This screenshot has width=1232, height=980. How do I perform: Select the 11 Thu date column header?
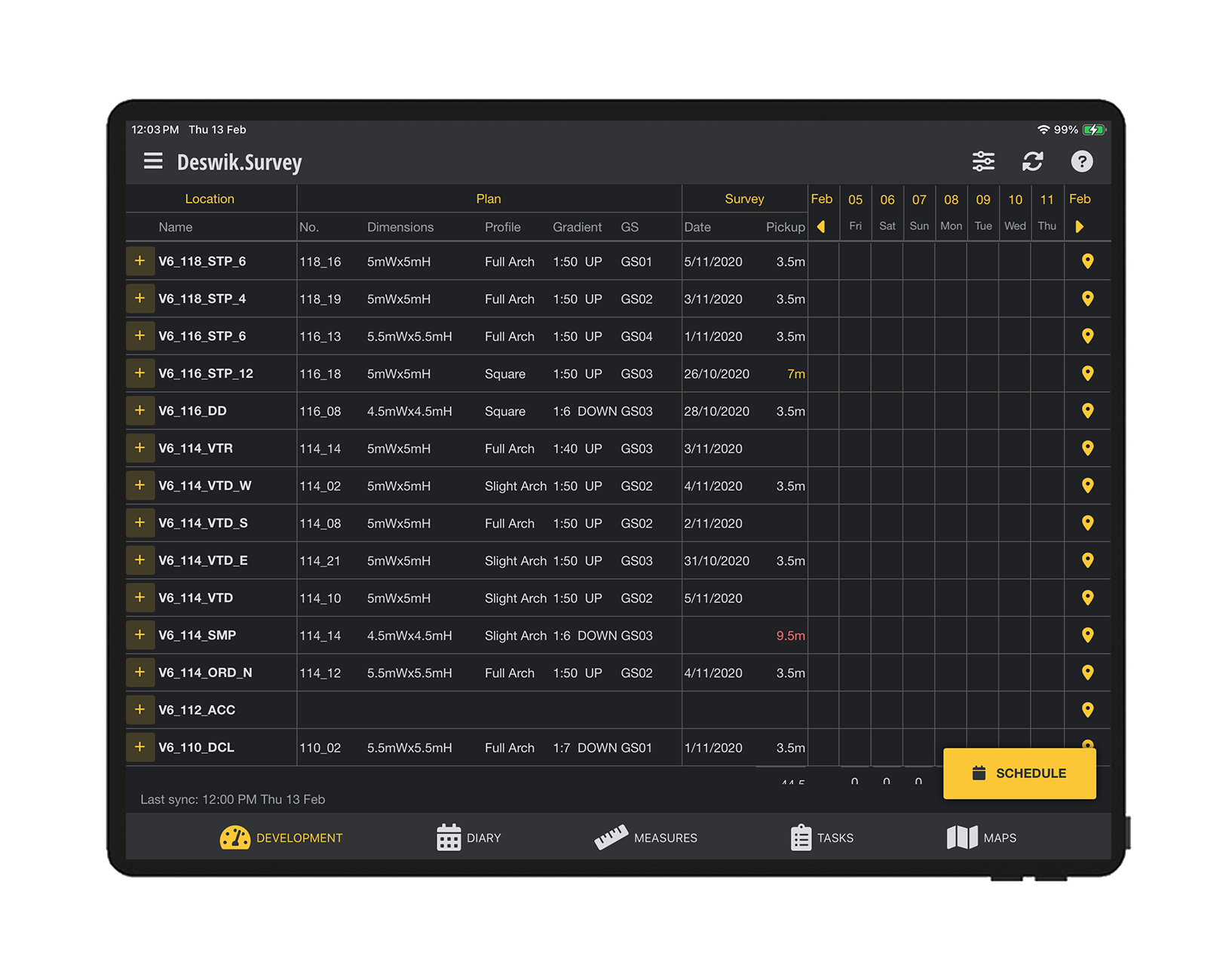[1047, 213]
